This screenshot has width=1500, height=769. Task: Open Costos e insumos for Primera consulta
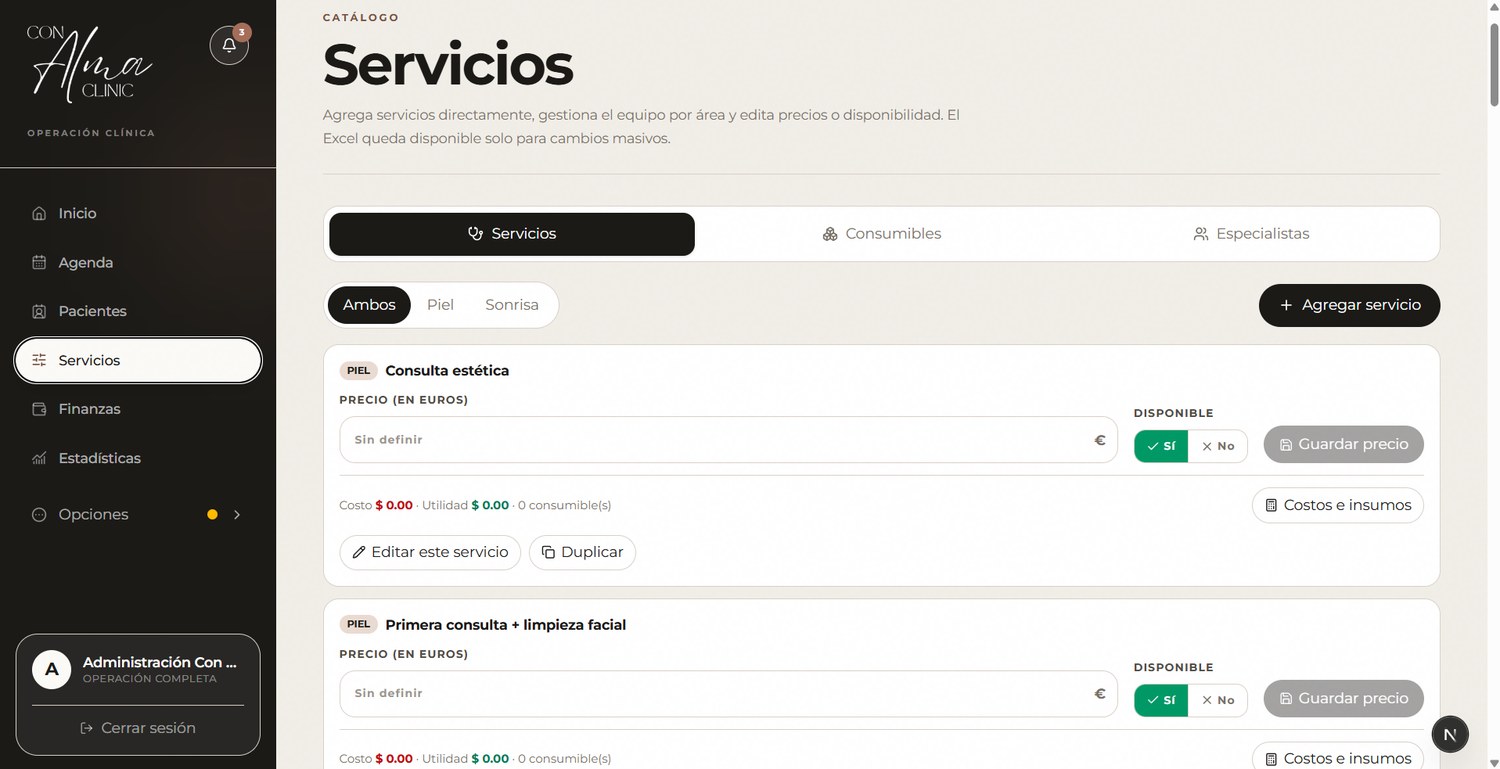click(x=1338, y=758)
